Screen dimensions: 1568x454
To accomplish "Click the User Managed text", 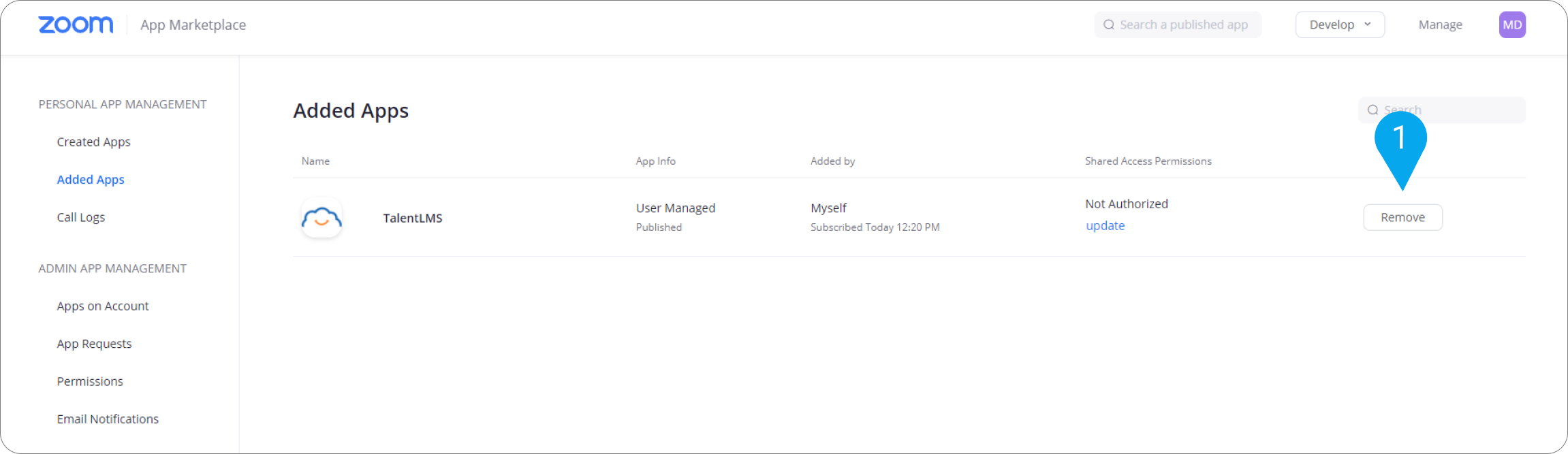I will click(675, 208).
